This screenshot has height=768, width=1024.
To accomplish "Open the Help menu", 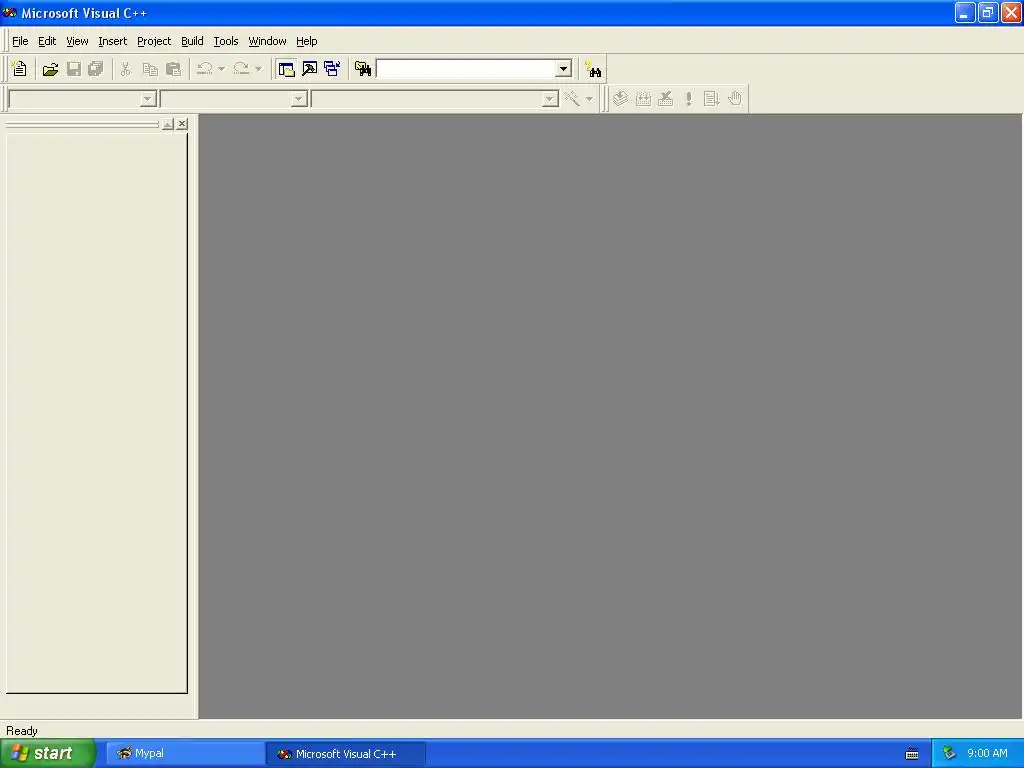I will tap(306, 41).
